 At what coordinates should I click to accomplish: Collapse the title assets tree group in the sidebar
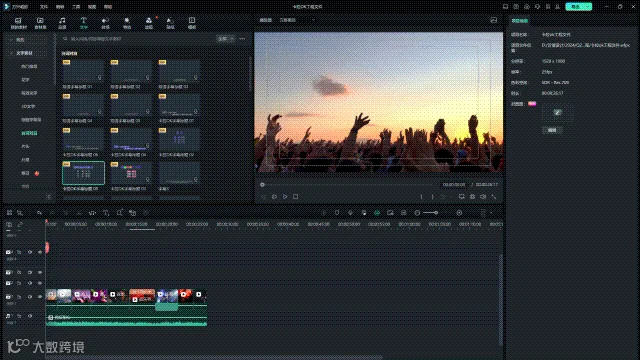pos(11,53)
